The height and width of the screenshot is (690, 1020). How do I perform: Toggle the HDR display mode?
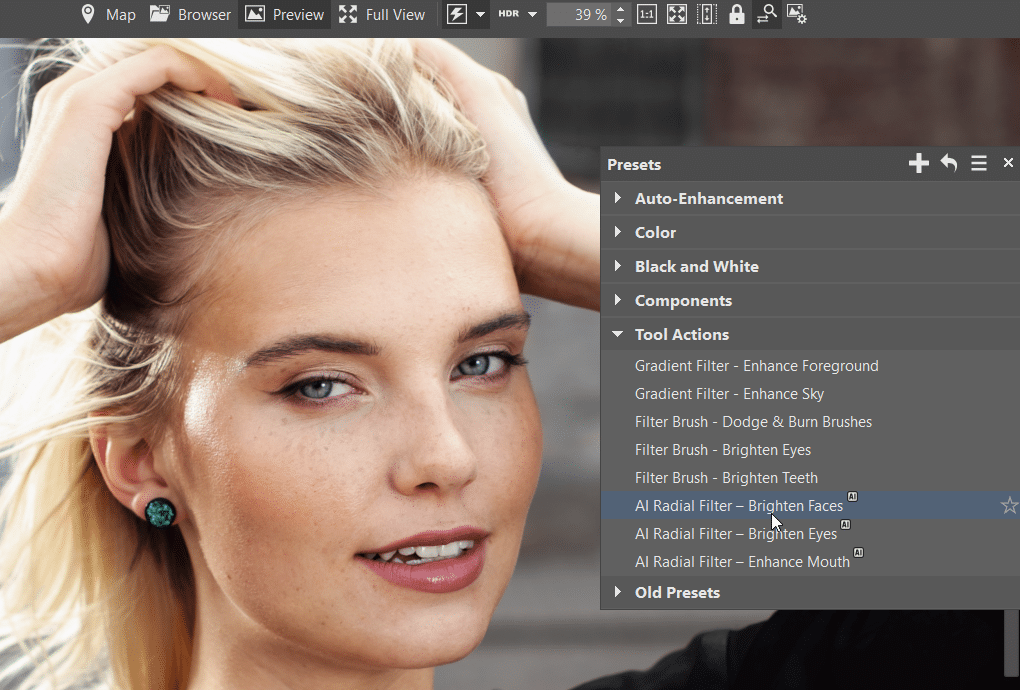pyautogui.click(x=515, y=14)
